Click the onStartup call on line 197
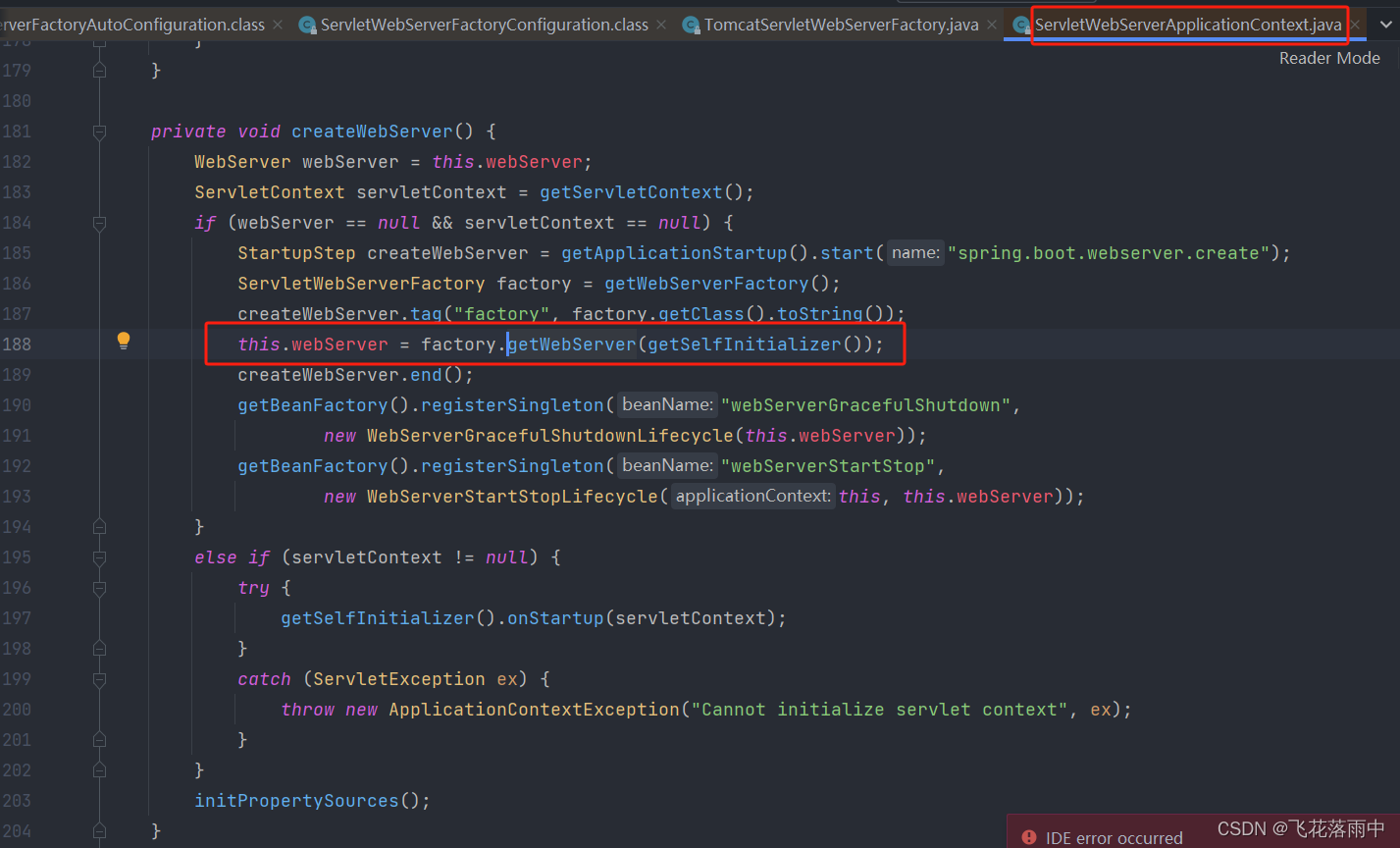Viewport: 1400px width, 848px height. [x=555, y=618]
